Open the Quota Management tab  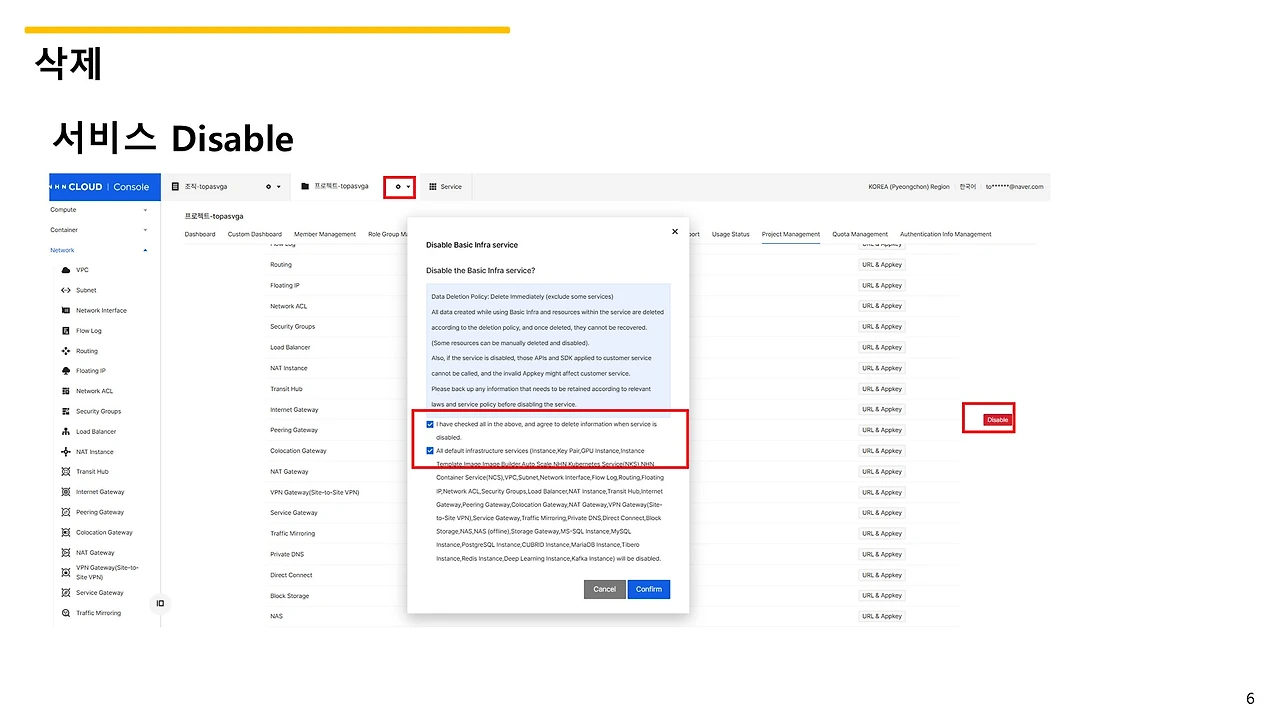(860, 235)
